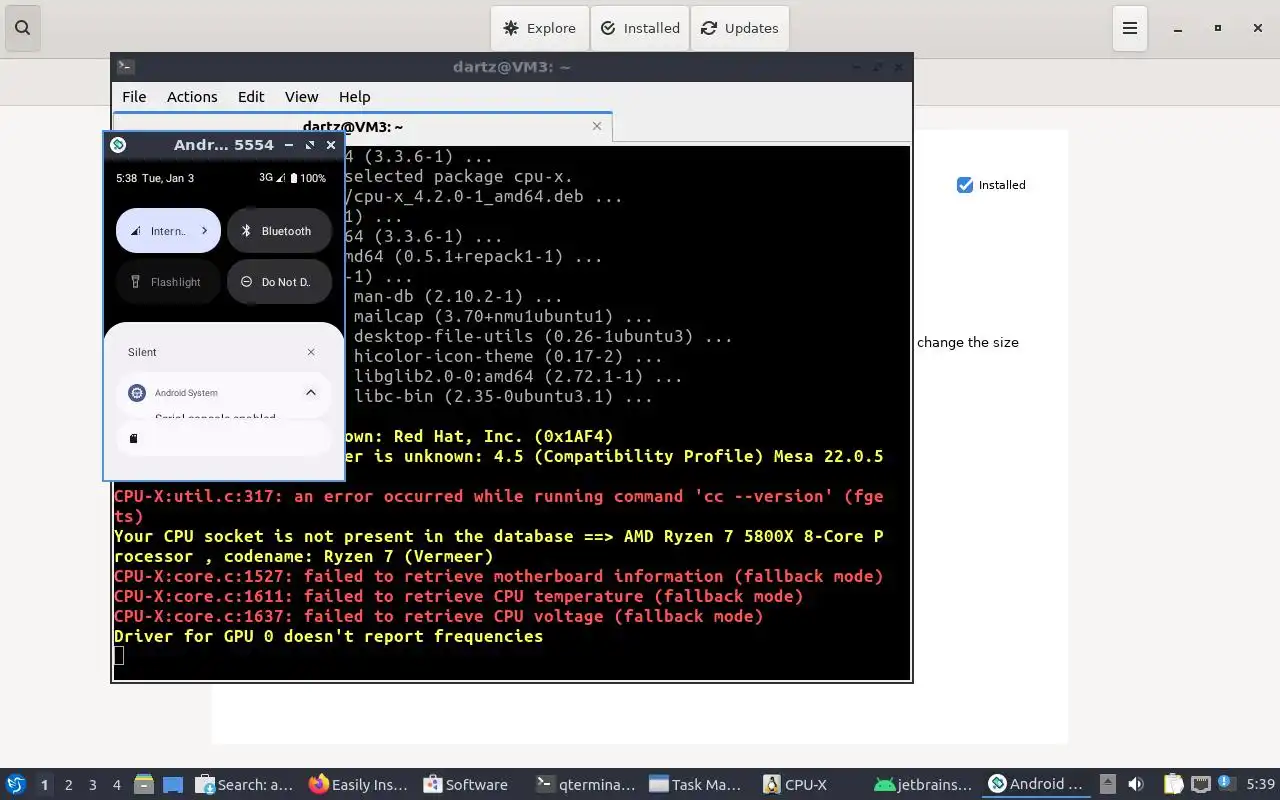Open the terminal View menu
This screenshot has width=1280, height=800.
(301, 97)
